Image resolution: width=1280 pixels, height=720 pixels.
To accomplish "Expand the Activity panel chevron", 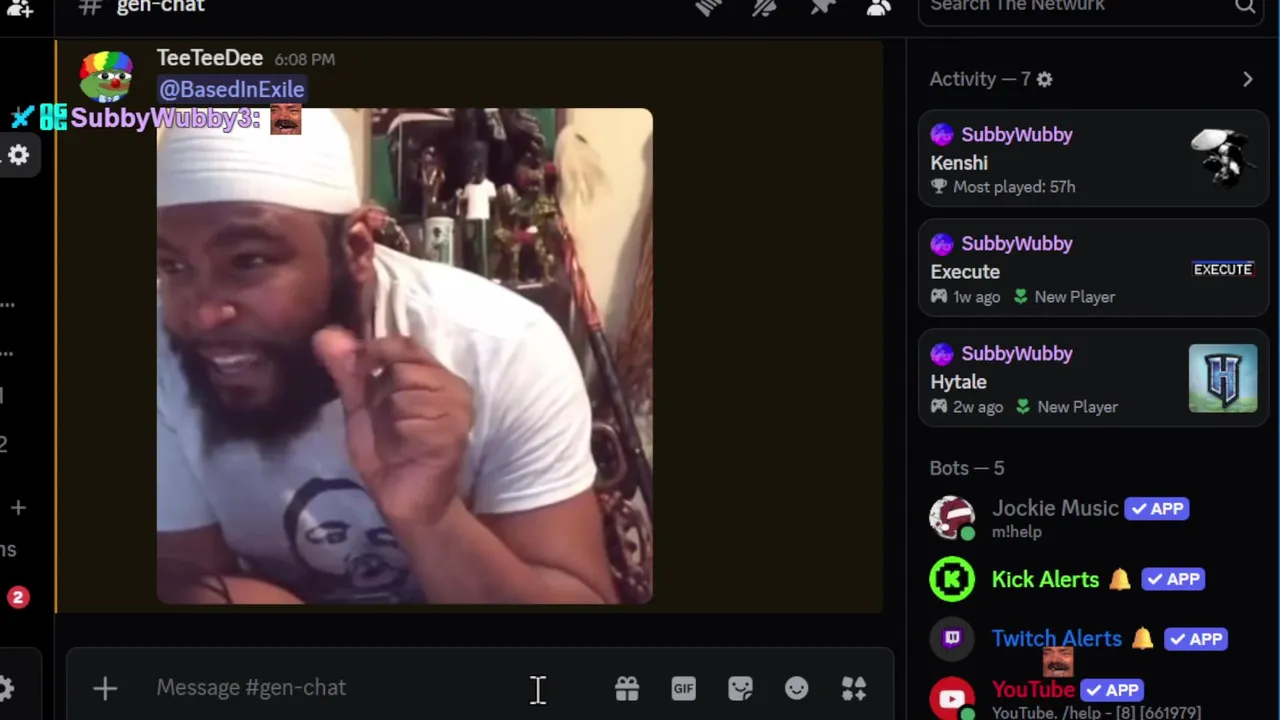I will 1248,79.
